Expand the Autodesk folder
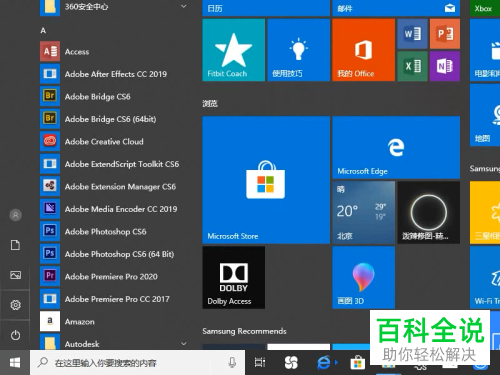 coord(115,343)
